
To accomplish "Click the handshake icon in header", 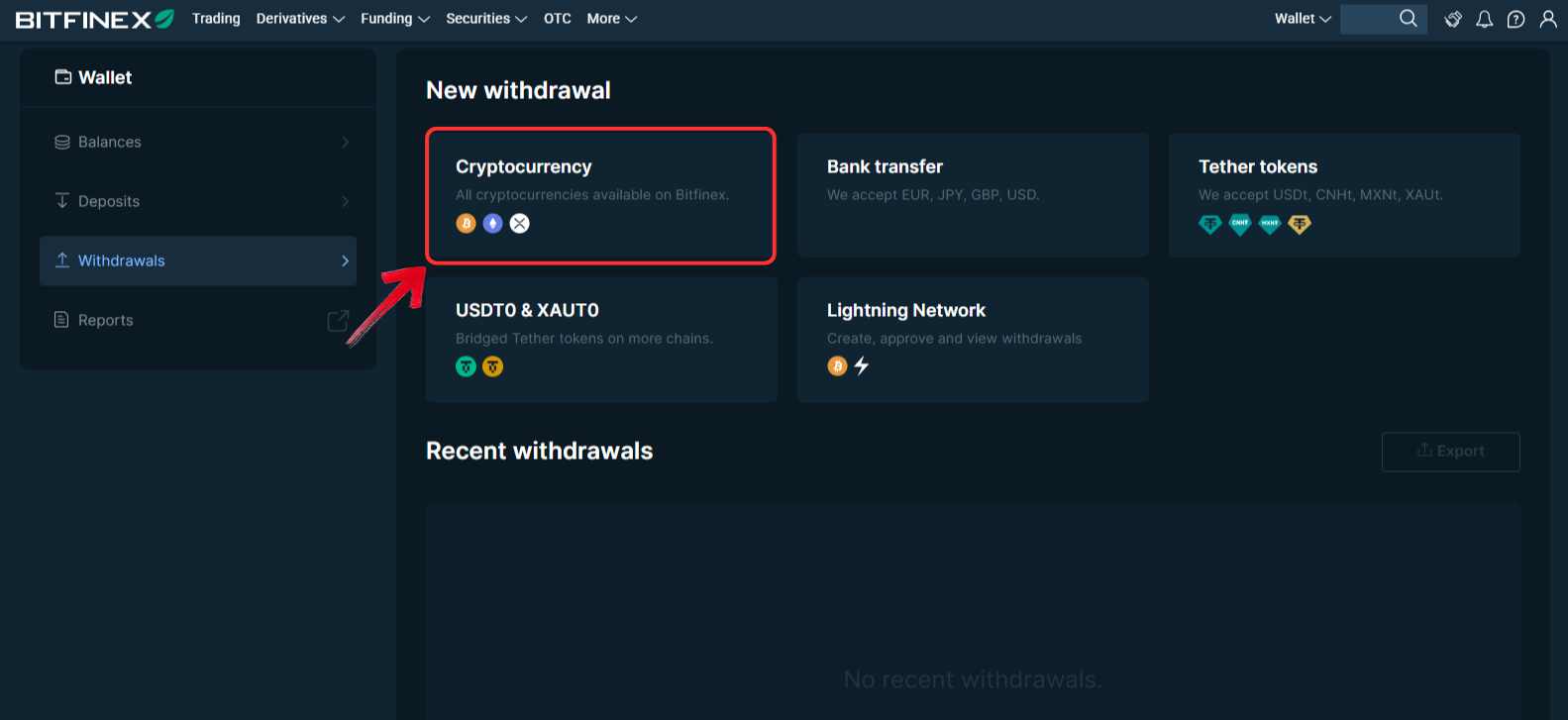I will coord(1453,19).
